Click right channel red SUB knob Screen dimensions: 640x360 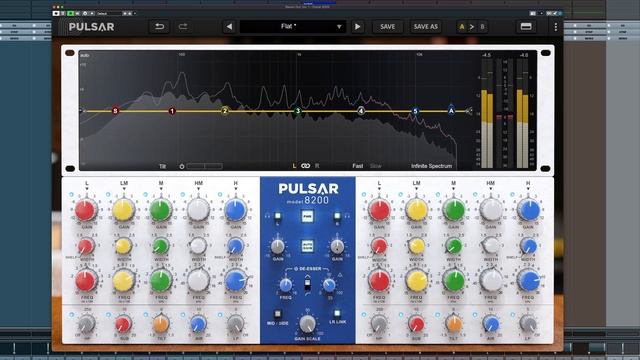[x=416, y=324]
